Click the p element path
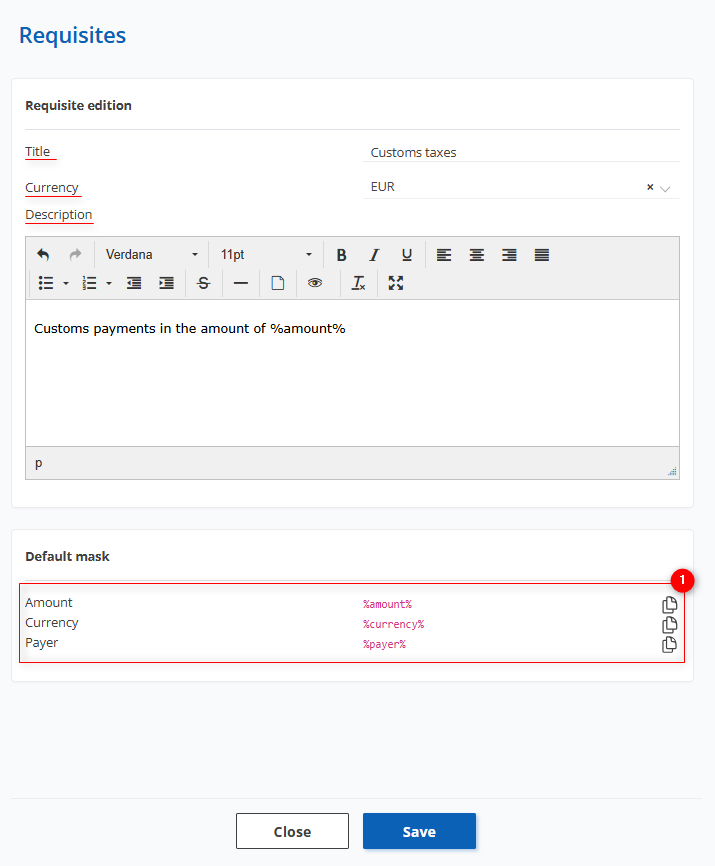The width and height of the screenshot is (715, 866). tap(38, 463)
